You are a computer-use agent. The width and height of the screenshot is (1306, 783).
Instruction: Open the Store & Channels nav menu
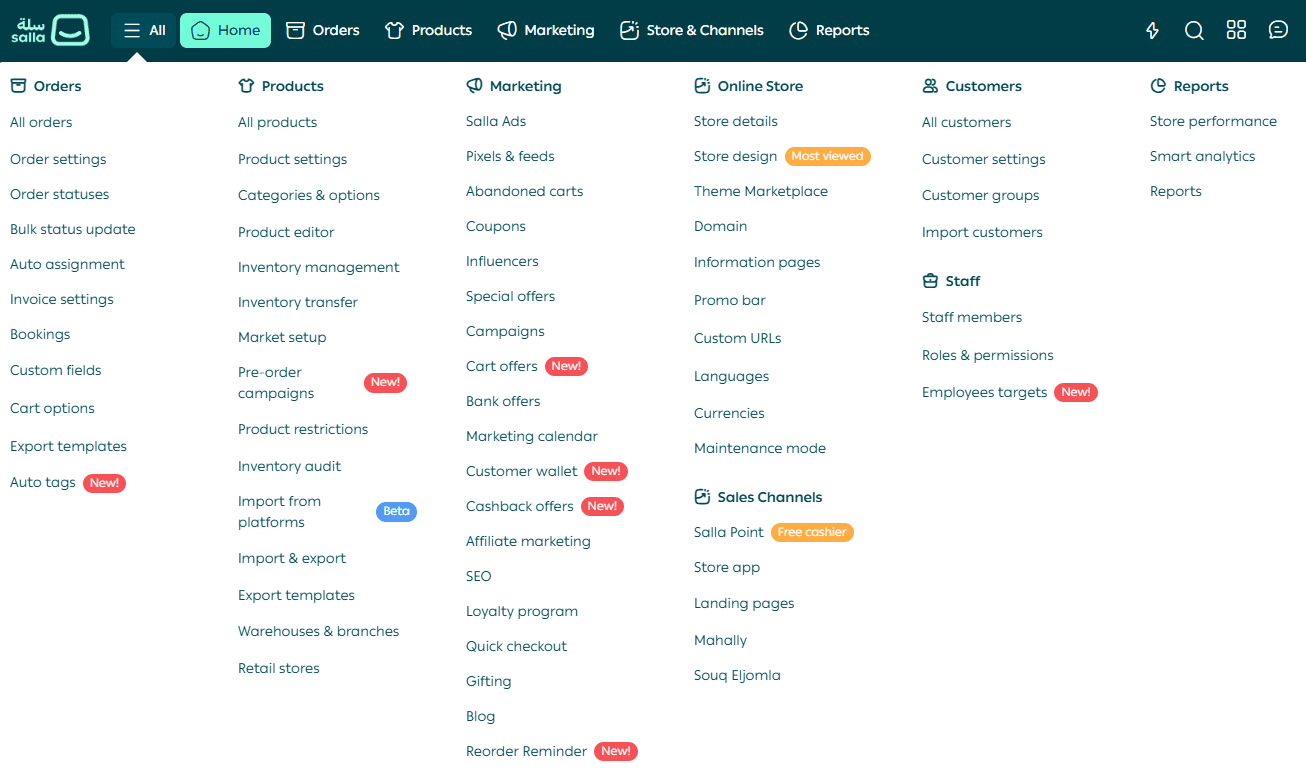pyautogui.click(x=691, y=30)
